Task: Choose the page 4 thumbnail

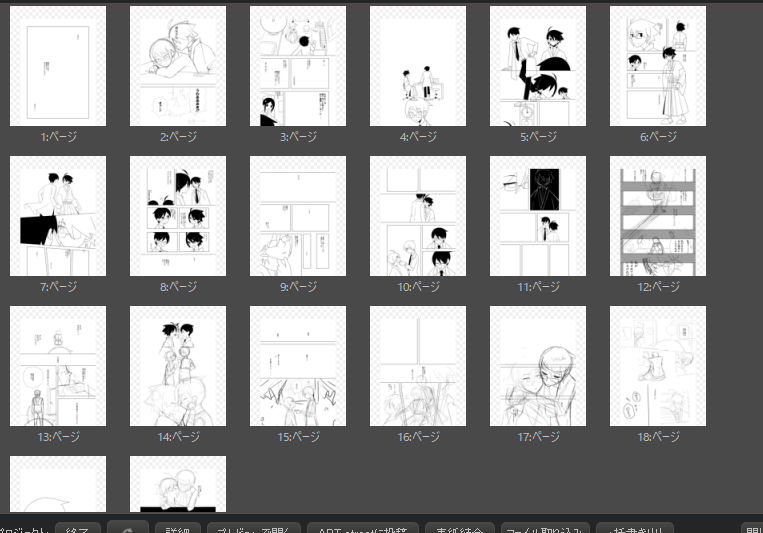Action: 418,66
